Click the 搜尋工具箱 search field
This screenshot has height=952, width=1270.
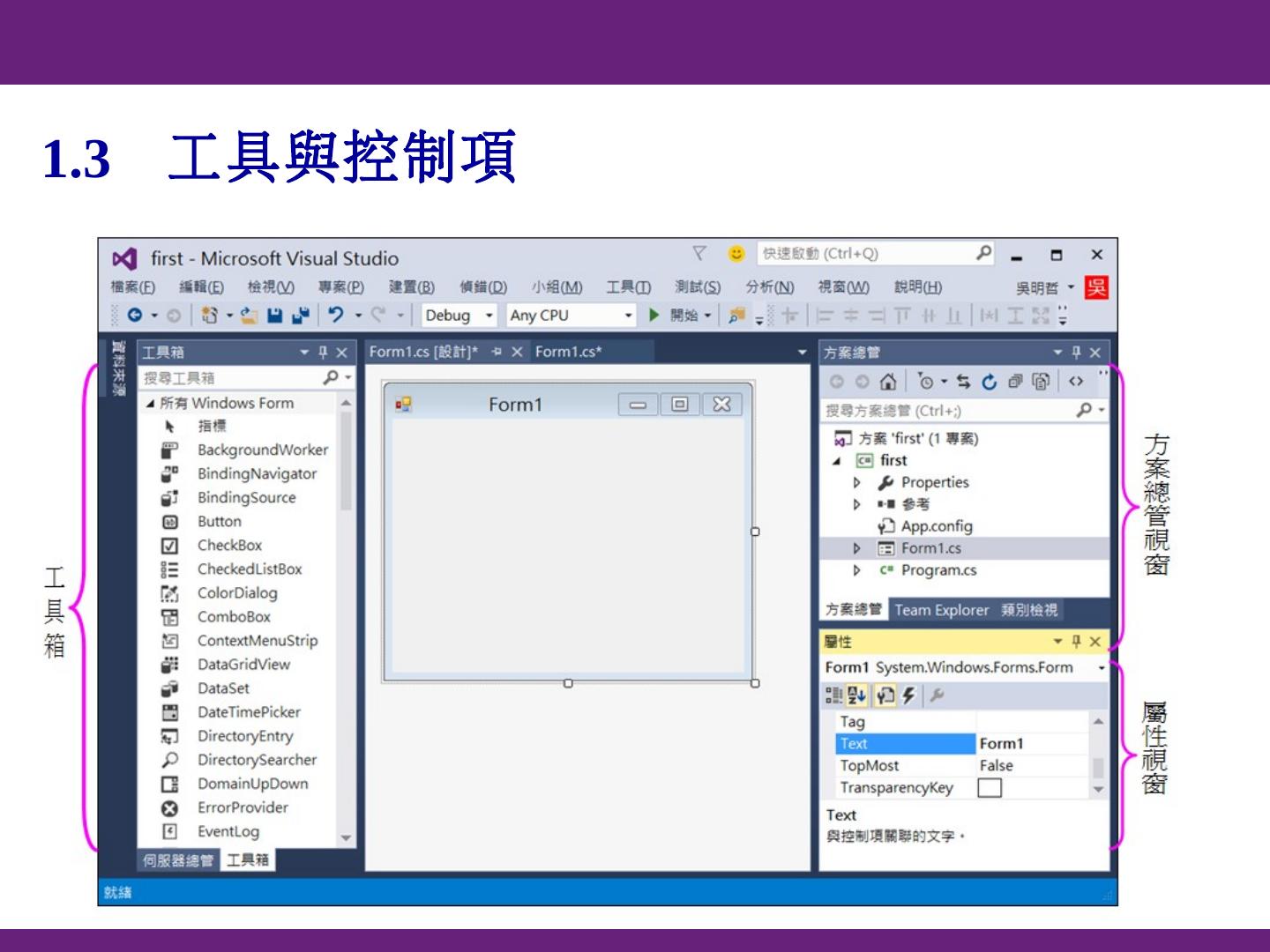click(x=247, y=378)
